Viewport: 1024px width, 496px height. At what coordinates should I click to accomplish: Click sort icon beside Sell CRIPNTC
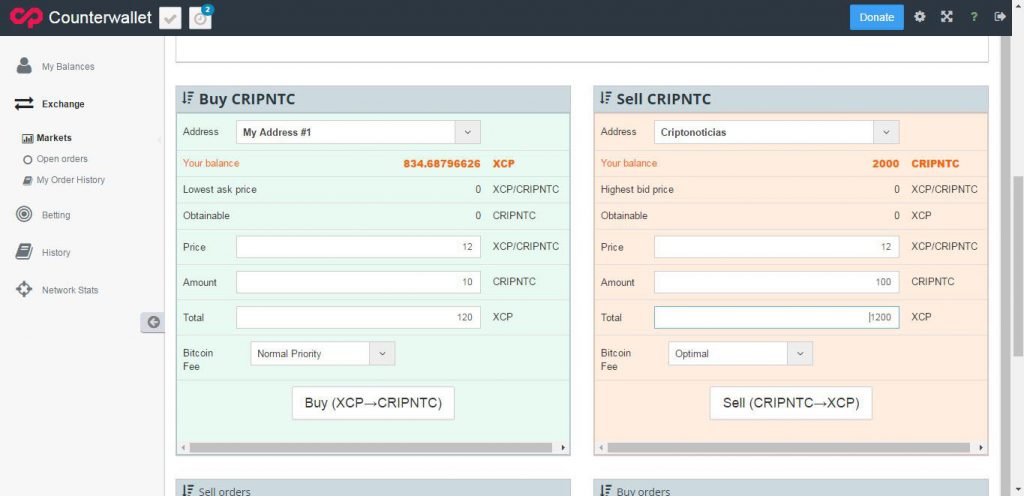(606, 99)
